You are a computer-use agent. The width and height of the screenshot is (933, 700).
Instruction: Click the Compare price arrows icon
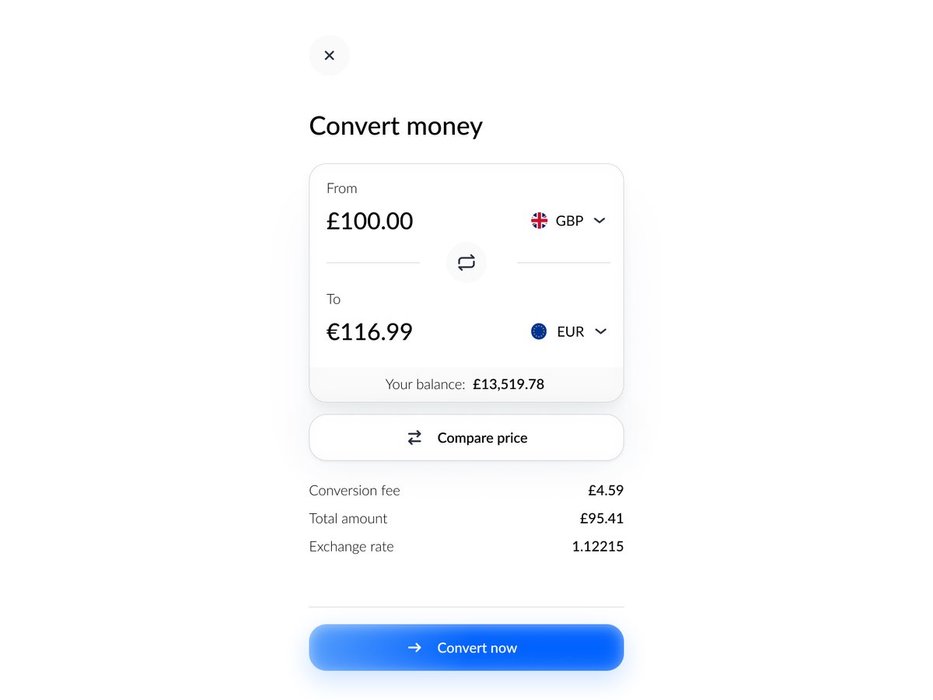tap(414, 438)
